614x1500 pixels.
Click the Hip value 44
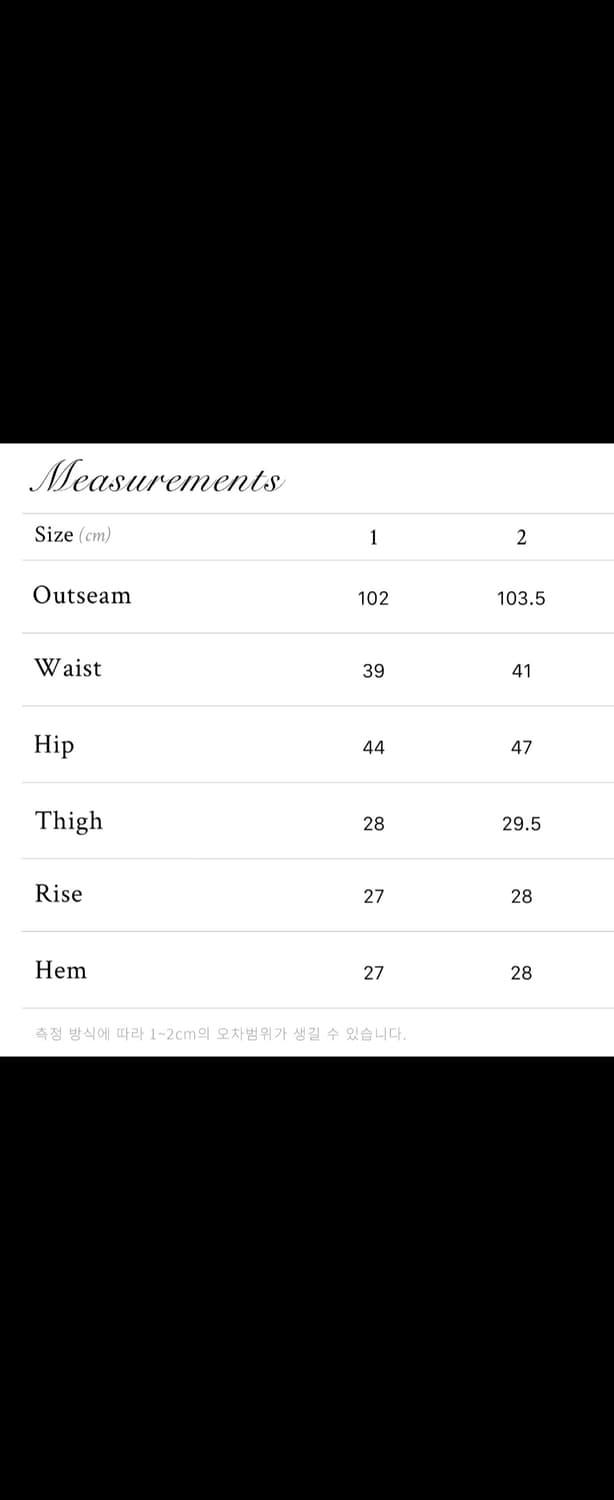(373, 747)
